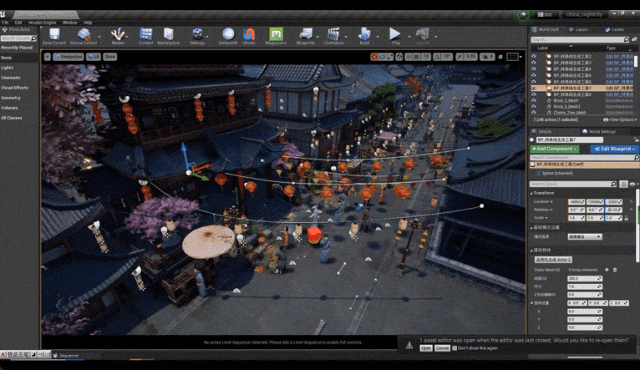Screen dimensions: 640x370
Task: Open the File menu
Action: pos(5,22)
